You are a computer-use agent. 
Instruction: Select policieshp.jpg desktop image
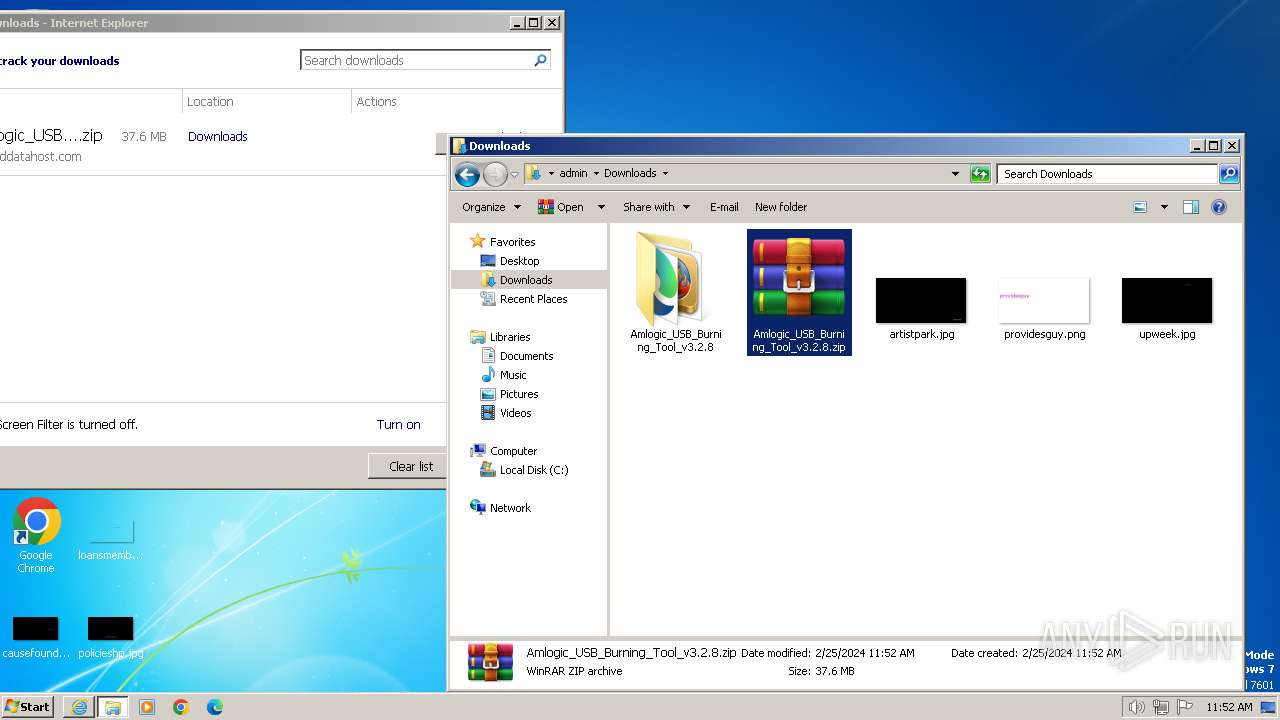click(110, 637)
